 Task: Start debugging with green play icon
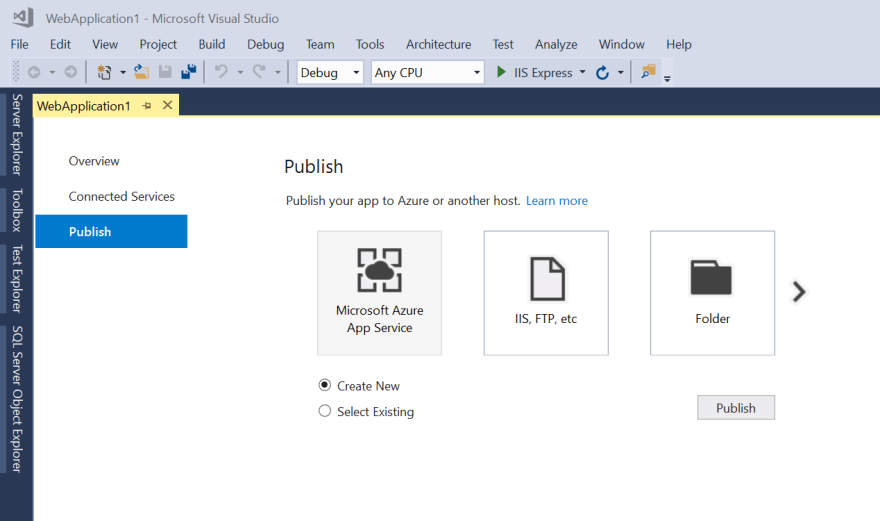501,72
